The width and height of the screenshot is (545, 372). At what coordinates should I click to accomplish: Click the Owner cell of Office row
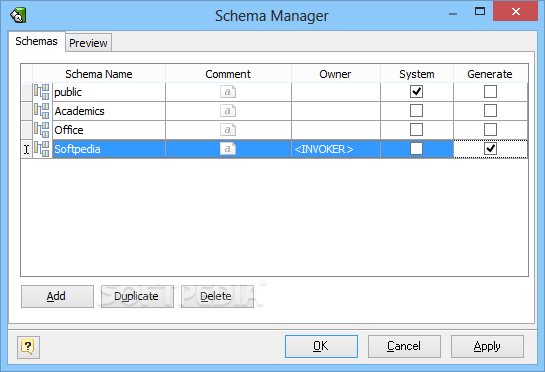coord(336,130)
